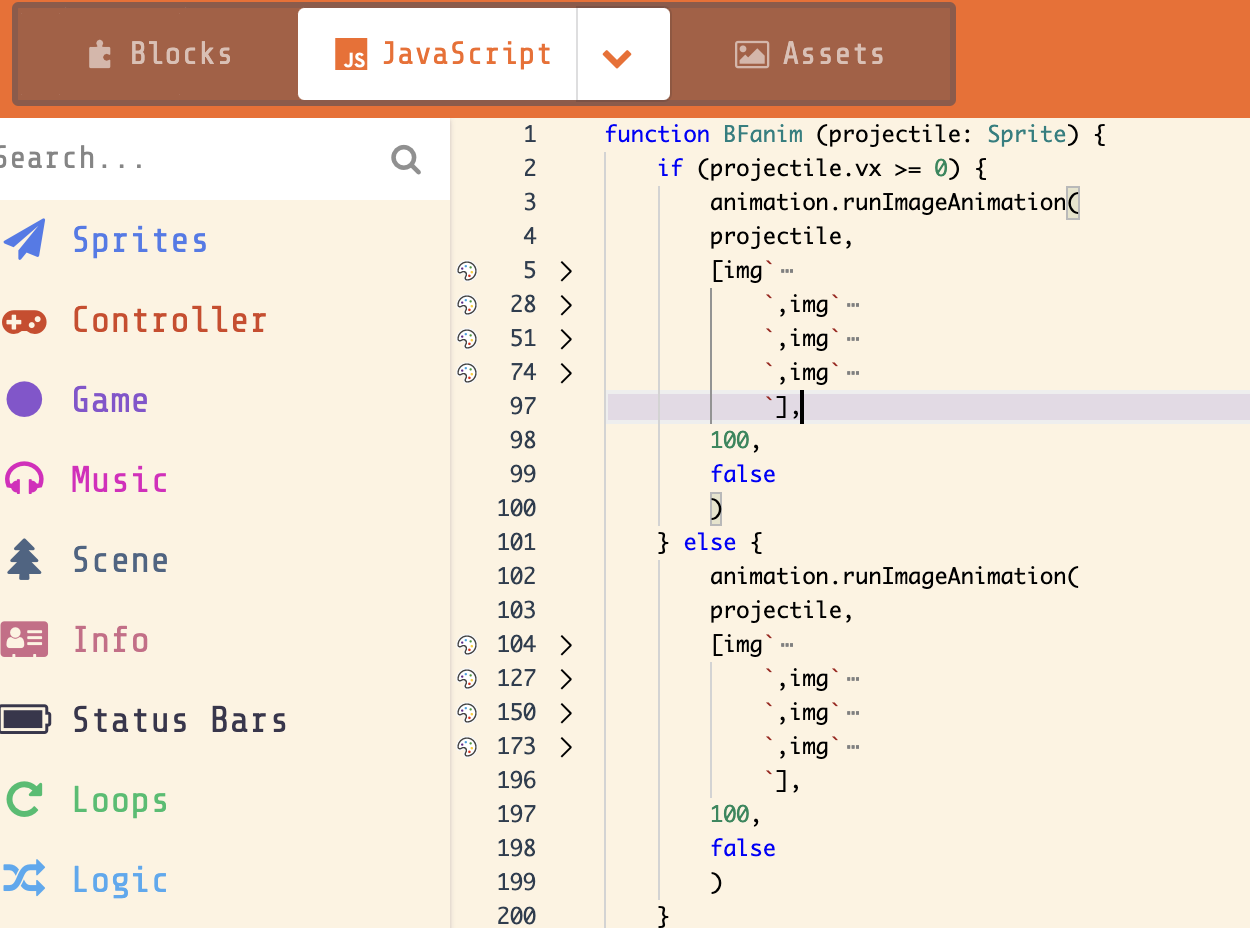Image resolution: width=1250 pixels, height=928 pixels.
Task: Click the Music headphones icon
Action: [24, 478]
